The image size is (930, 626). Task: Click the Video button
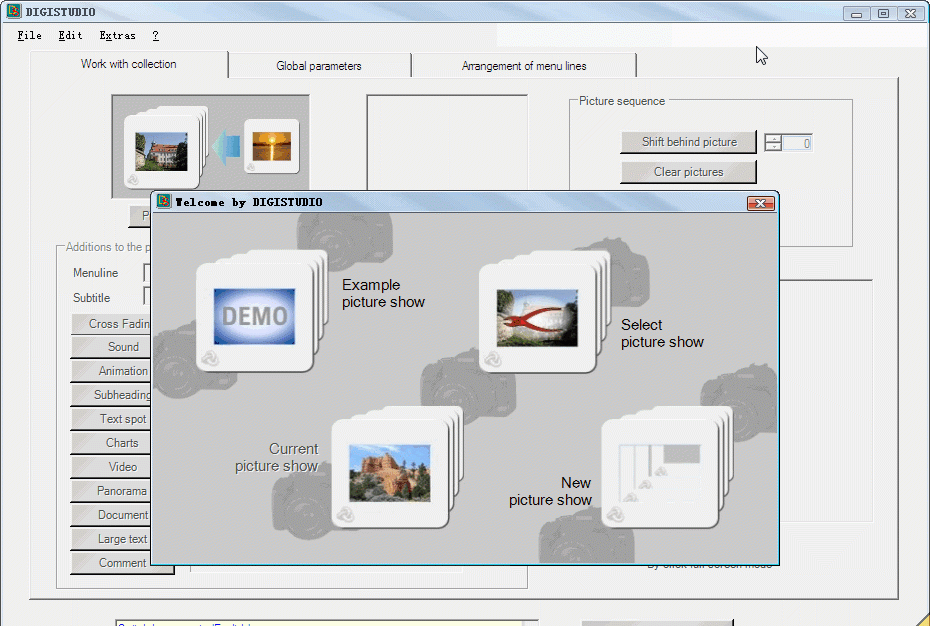point(111,467)
